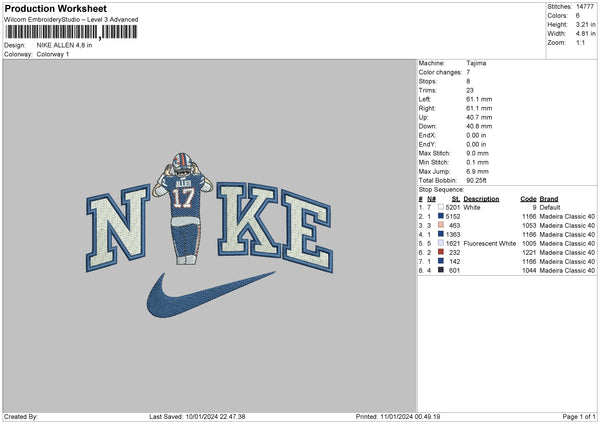The width and height of the screenshot is (600, 424).
Task: Click thread code 1044
Action: pos(529,270)
